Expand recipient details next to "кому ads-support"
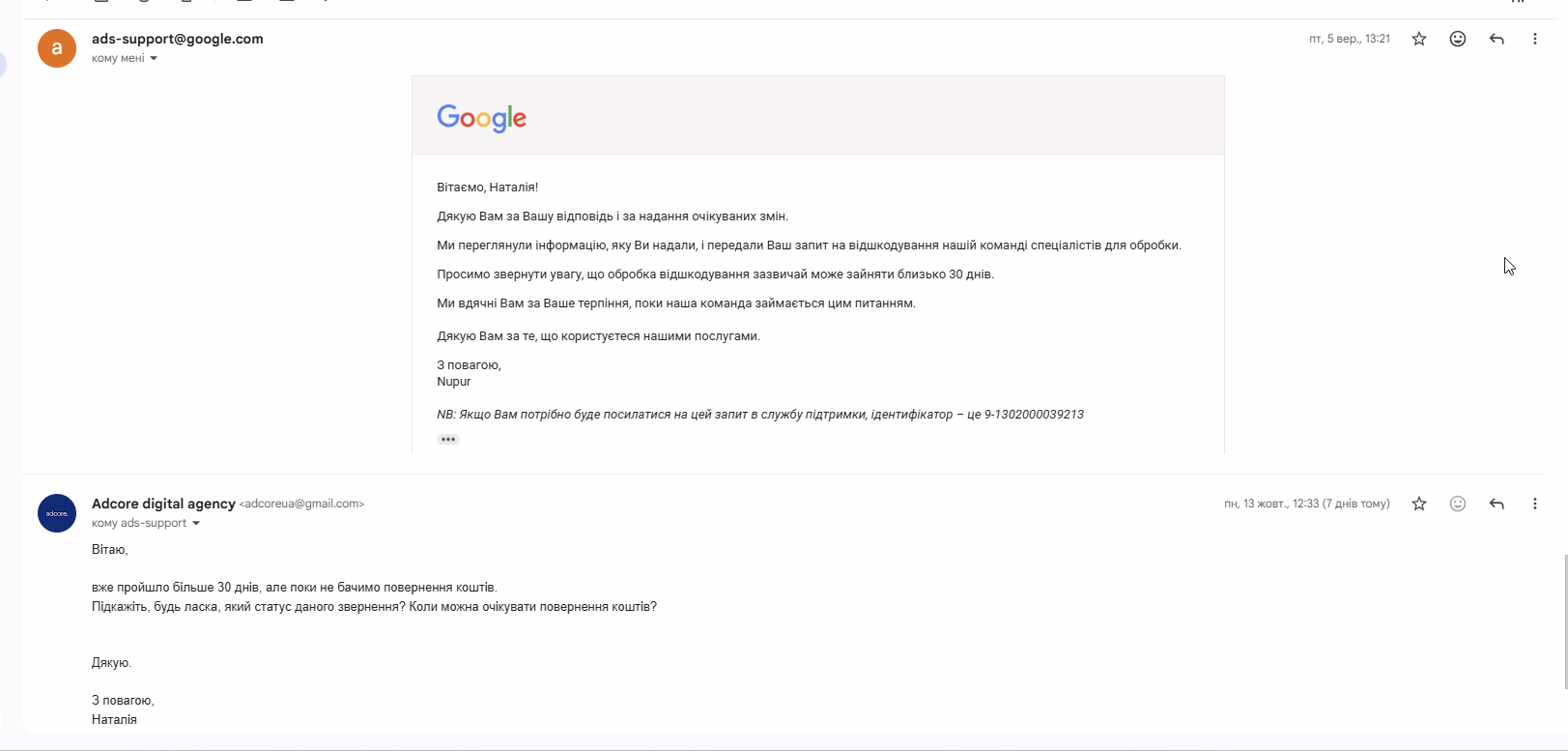The height and width of the screenshot is (751, 1568). (x=196, y=524)
